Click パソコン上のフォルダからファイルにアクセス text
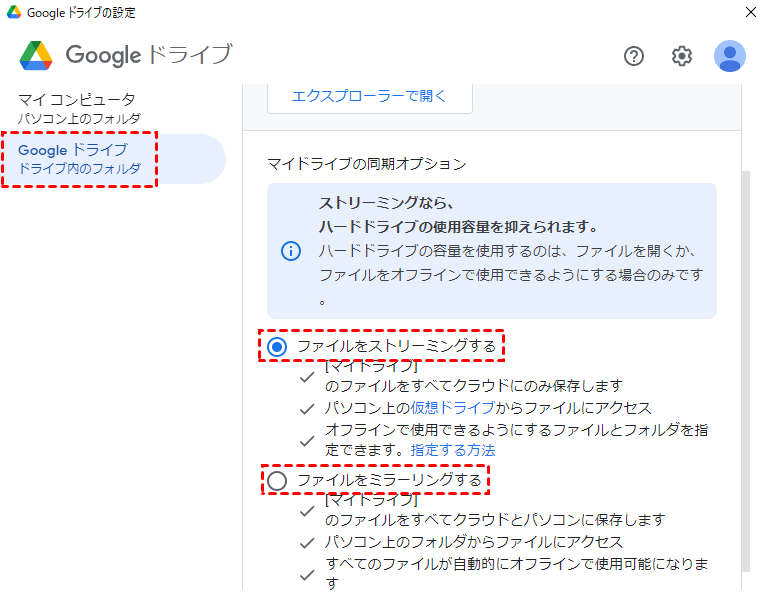 (474, 542)
